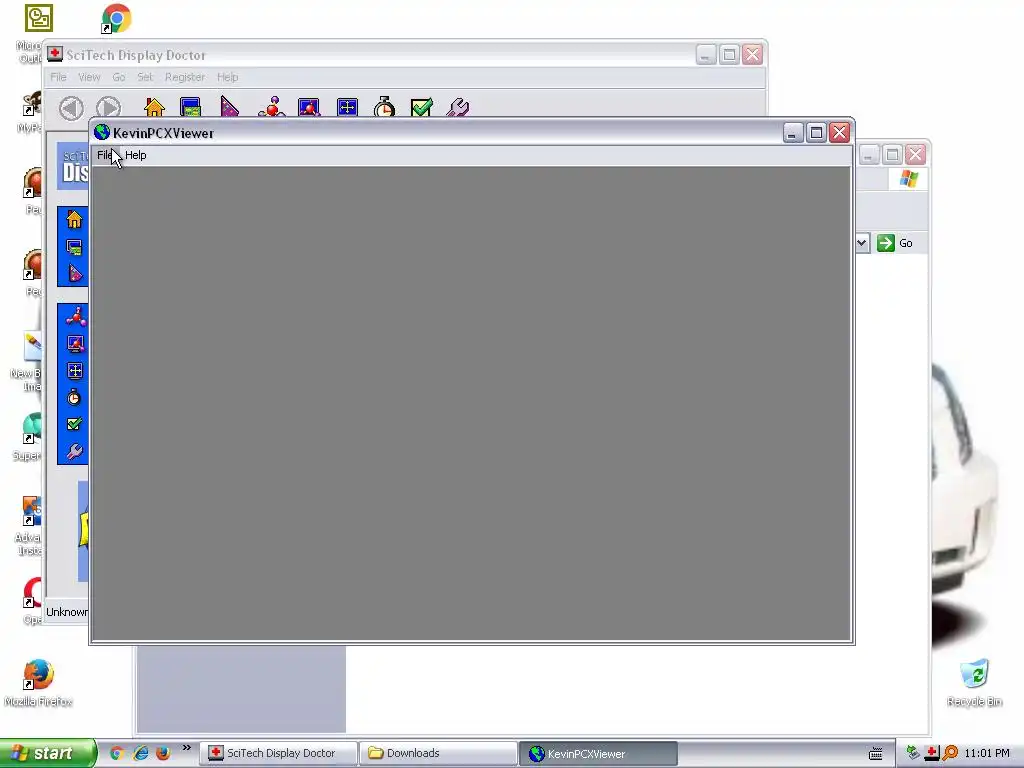The width and height of the screenshot is (1024, 768).
Task: Close the KevinPCXViewer window
Action: pos(839,133)
